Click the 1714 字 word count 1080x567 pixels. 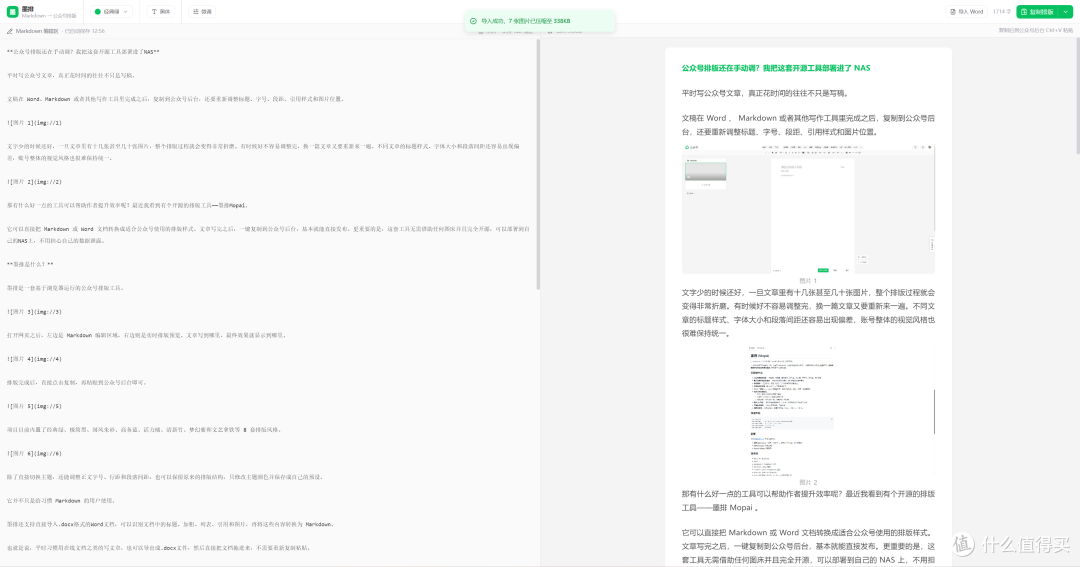[x=1001, y=12]
